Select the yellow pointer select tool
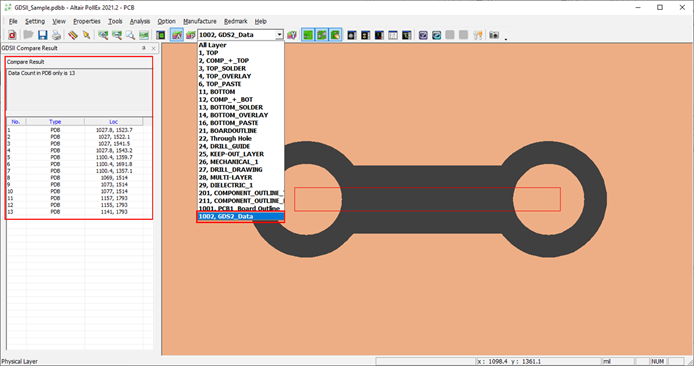Image resolution: width=694 pixels, height=366 pixels. 86,35
